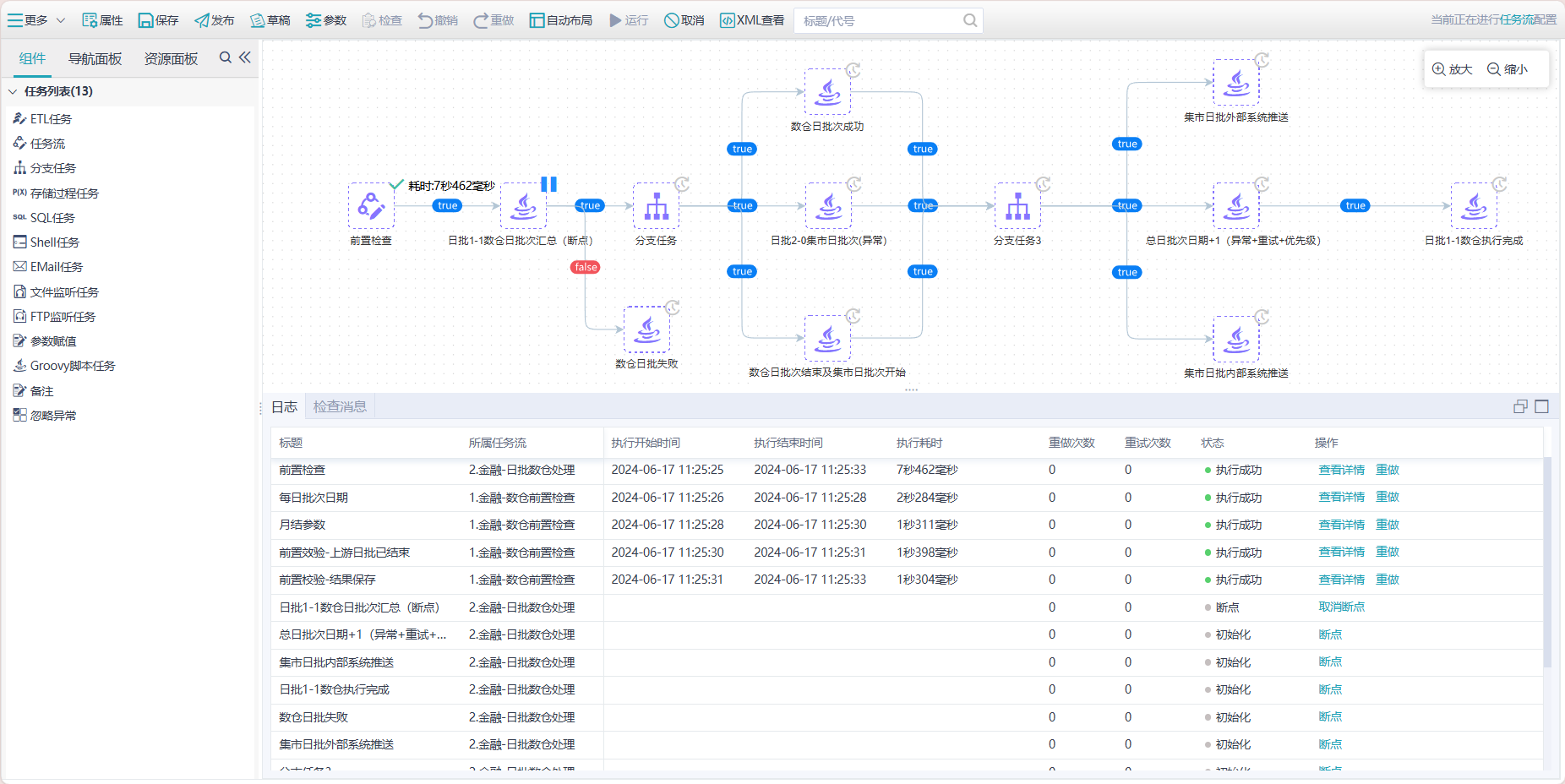Select the 分支任务3 branch node
This screenshot has width=1565, height=784.
pyautogui.click(x=1017, y=205)
